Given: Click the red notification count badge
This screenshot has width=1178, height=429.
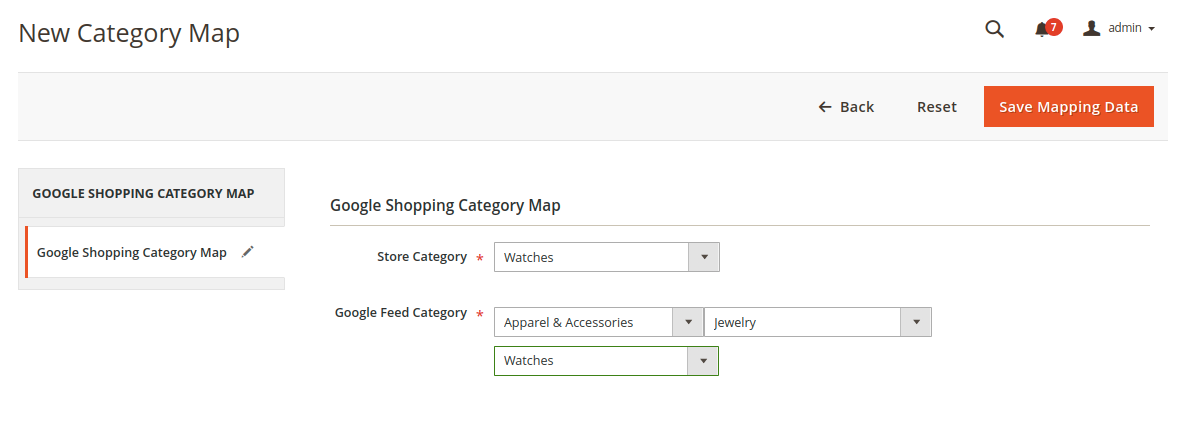Looking at the screenshot, I should point(1054,26).
